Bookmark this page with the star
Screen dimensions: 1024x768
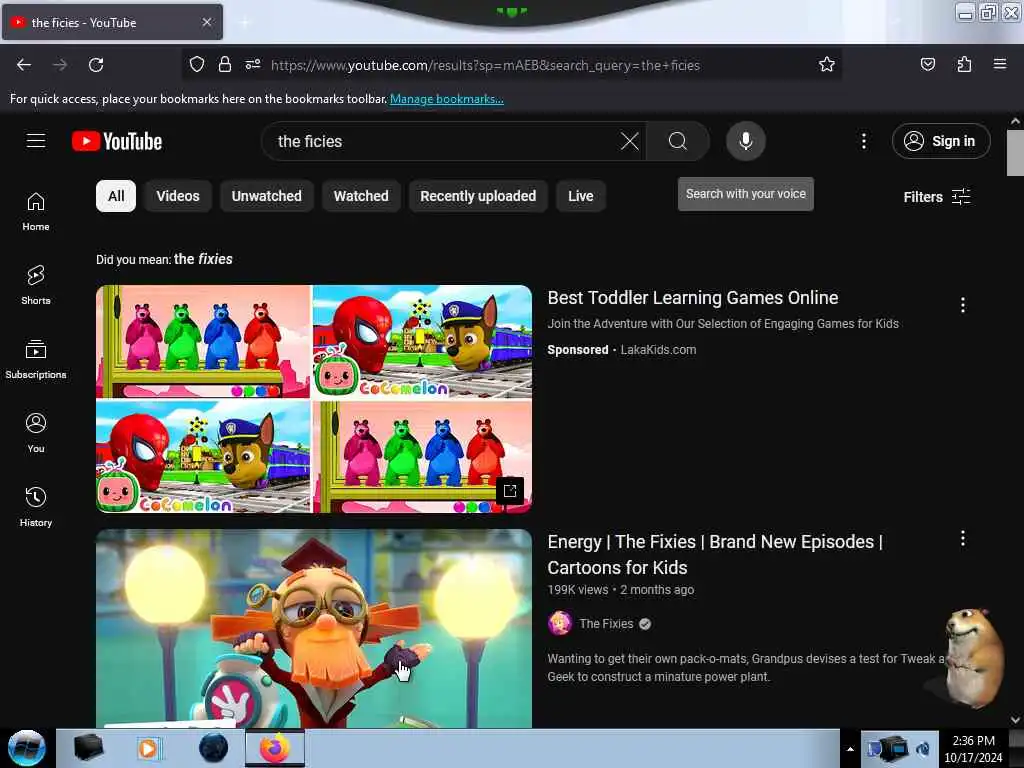tap(827, 65)
